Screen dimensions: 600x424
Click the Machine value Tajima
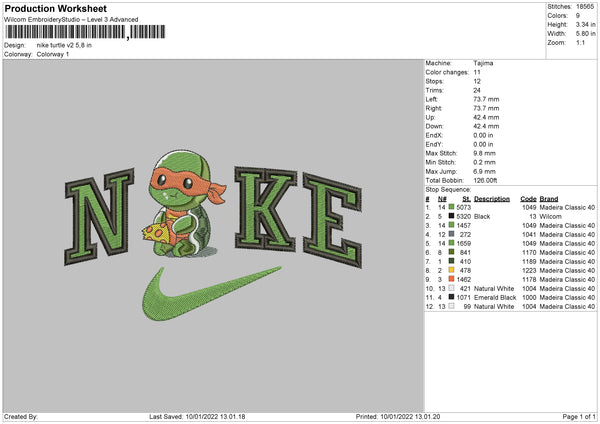click(483, 63)
